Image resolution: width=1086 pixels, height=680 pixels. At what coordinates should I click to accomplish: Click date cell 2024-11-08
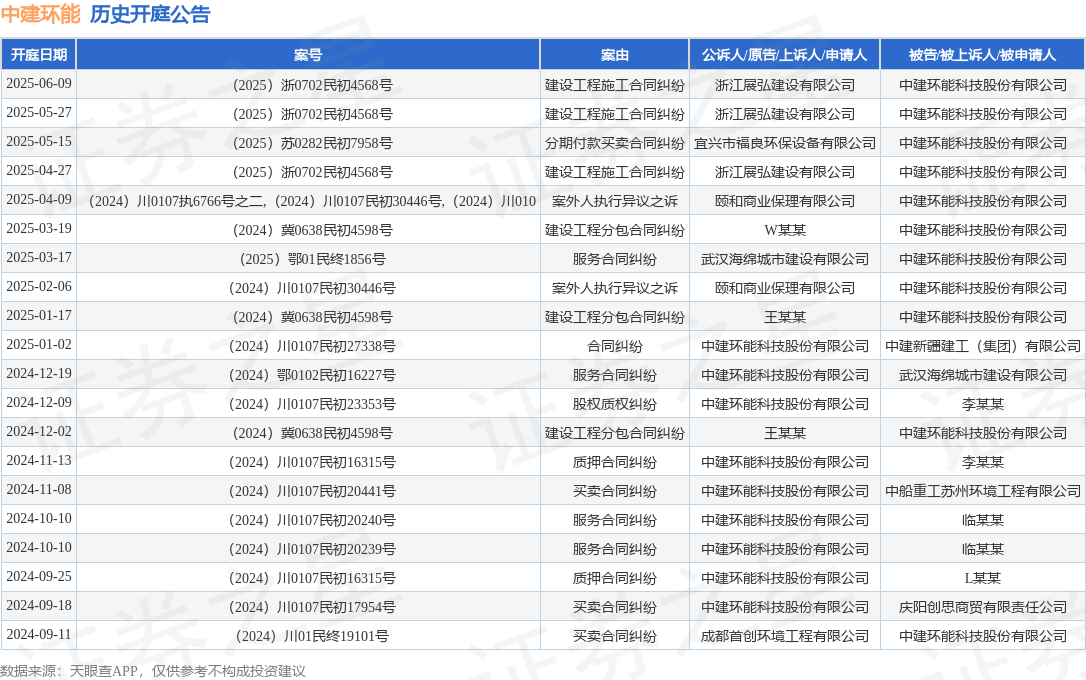click(x=39, y=490)
